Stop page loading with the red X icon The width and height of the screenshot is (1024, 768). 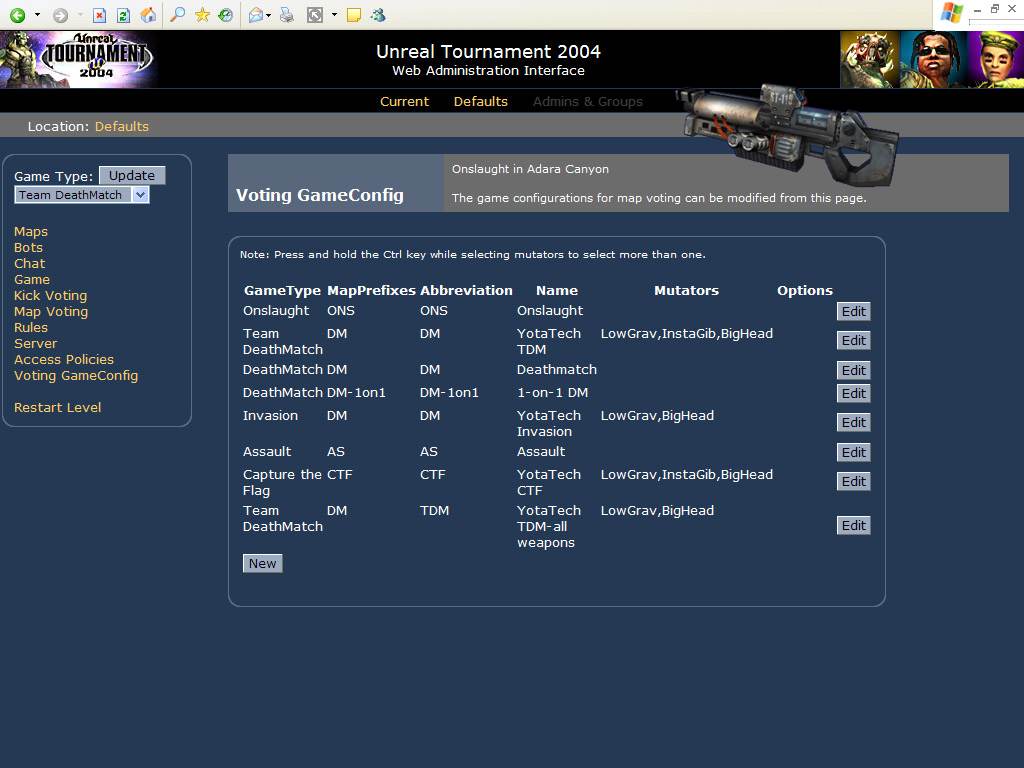pos(99,15)
